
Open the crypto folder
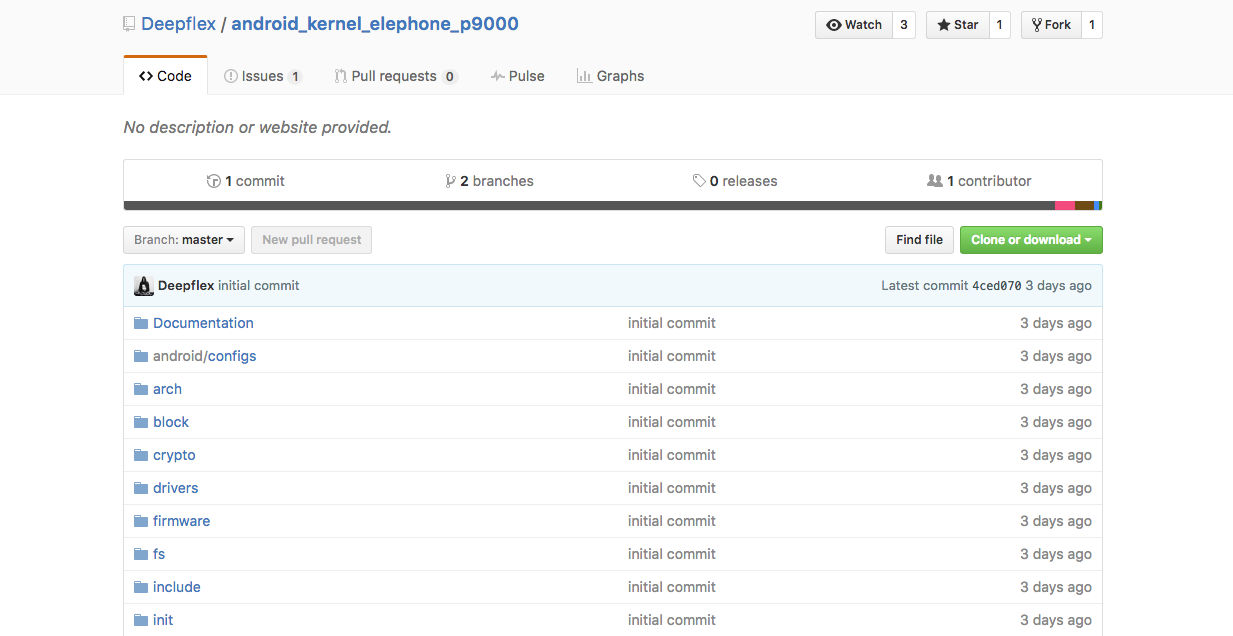[174, 455]
